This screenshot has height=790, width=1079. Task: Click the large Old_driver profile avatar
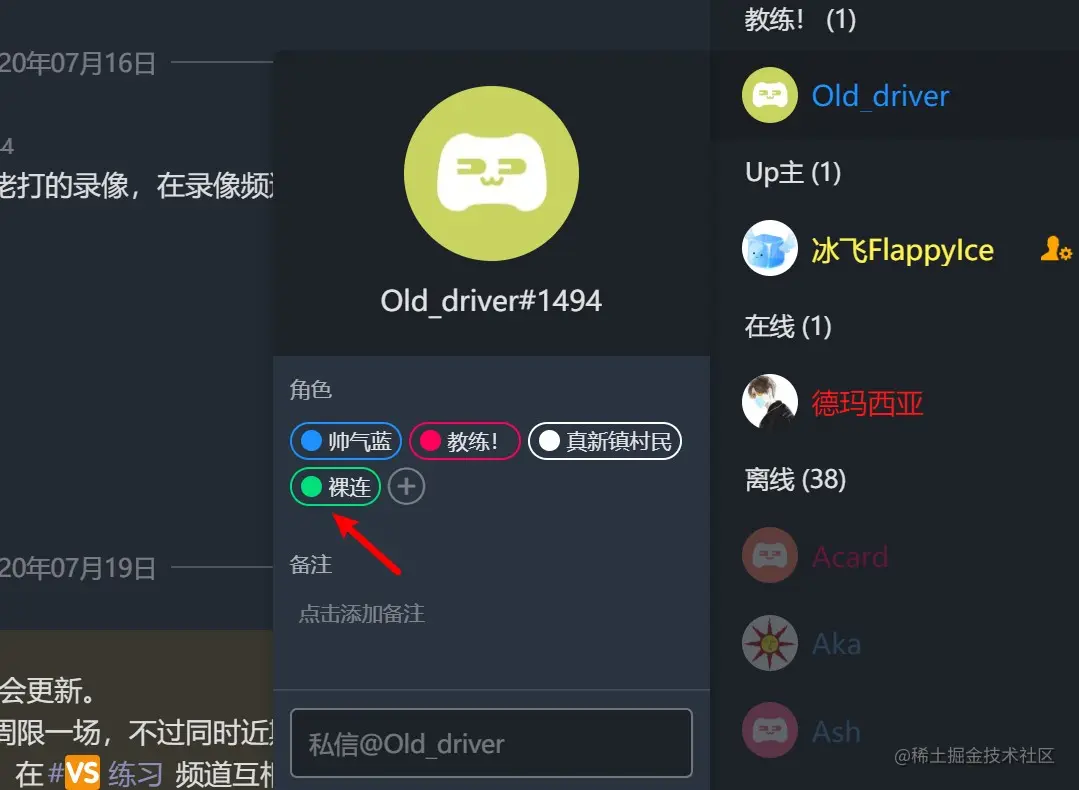491,173
